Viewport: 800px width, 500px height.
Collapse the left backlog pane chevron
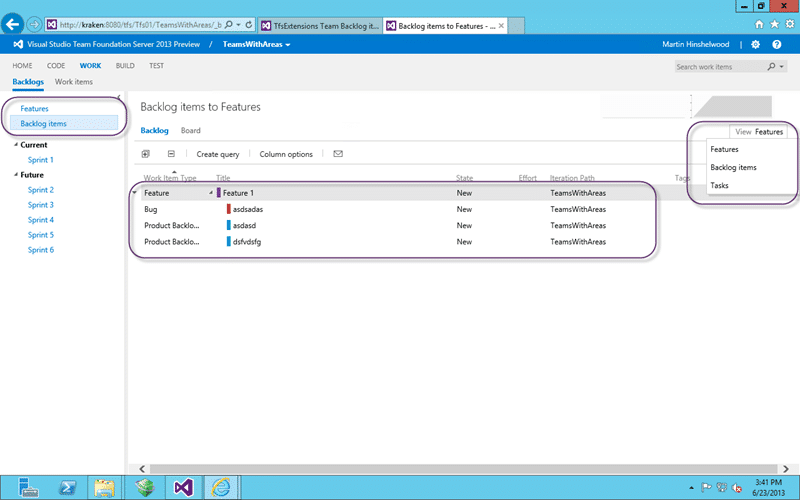point(119,96)
